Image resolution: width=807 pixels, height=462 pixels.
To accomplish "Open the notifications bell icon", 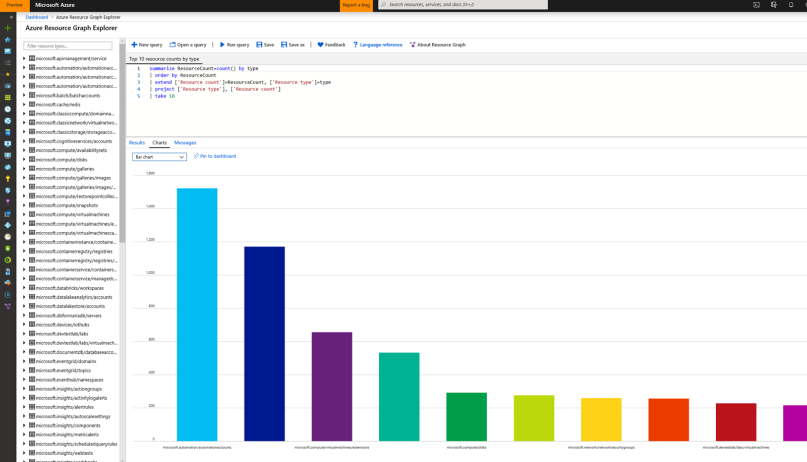I will (791, 5).
